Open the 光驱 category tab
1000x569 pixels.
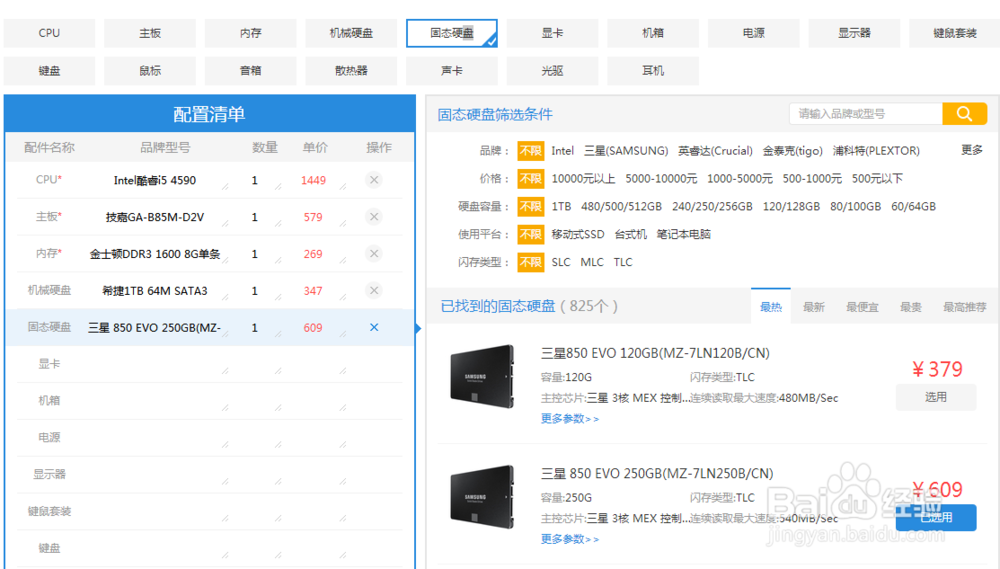[x=552, y=71]
